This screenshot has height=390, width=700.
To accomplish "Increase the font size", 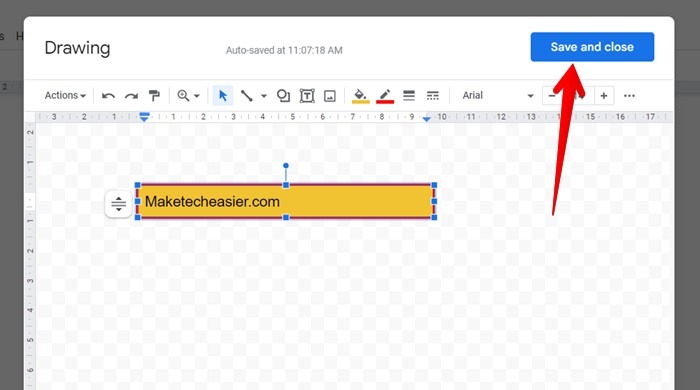I will pos(604,95).
